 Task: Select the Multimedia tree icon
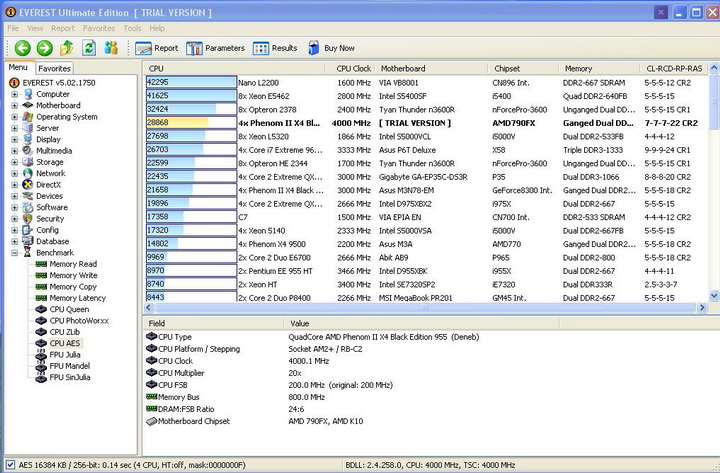point(28,151)
